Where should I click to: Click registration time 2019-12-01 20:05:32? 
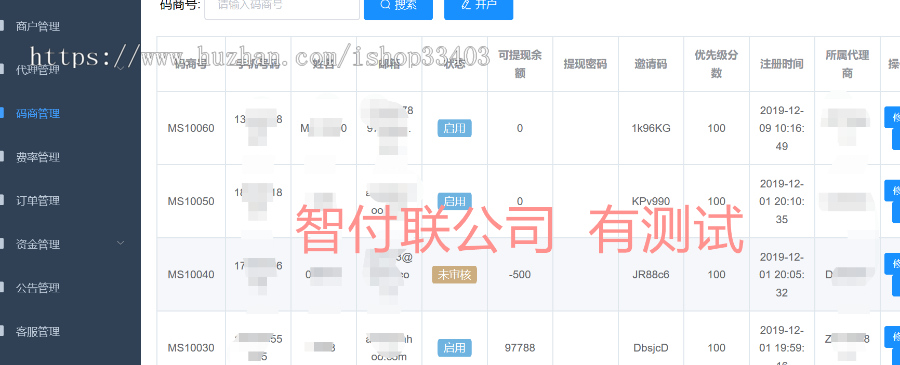pyautogui.click(x=782, y=274)
